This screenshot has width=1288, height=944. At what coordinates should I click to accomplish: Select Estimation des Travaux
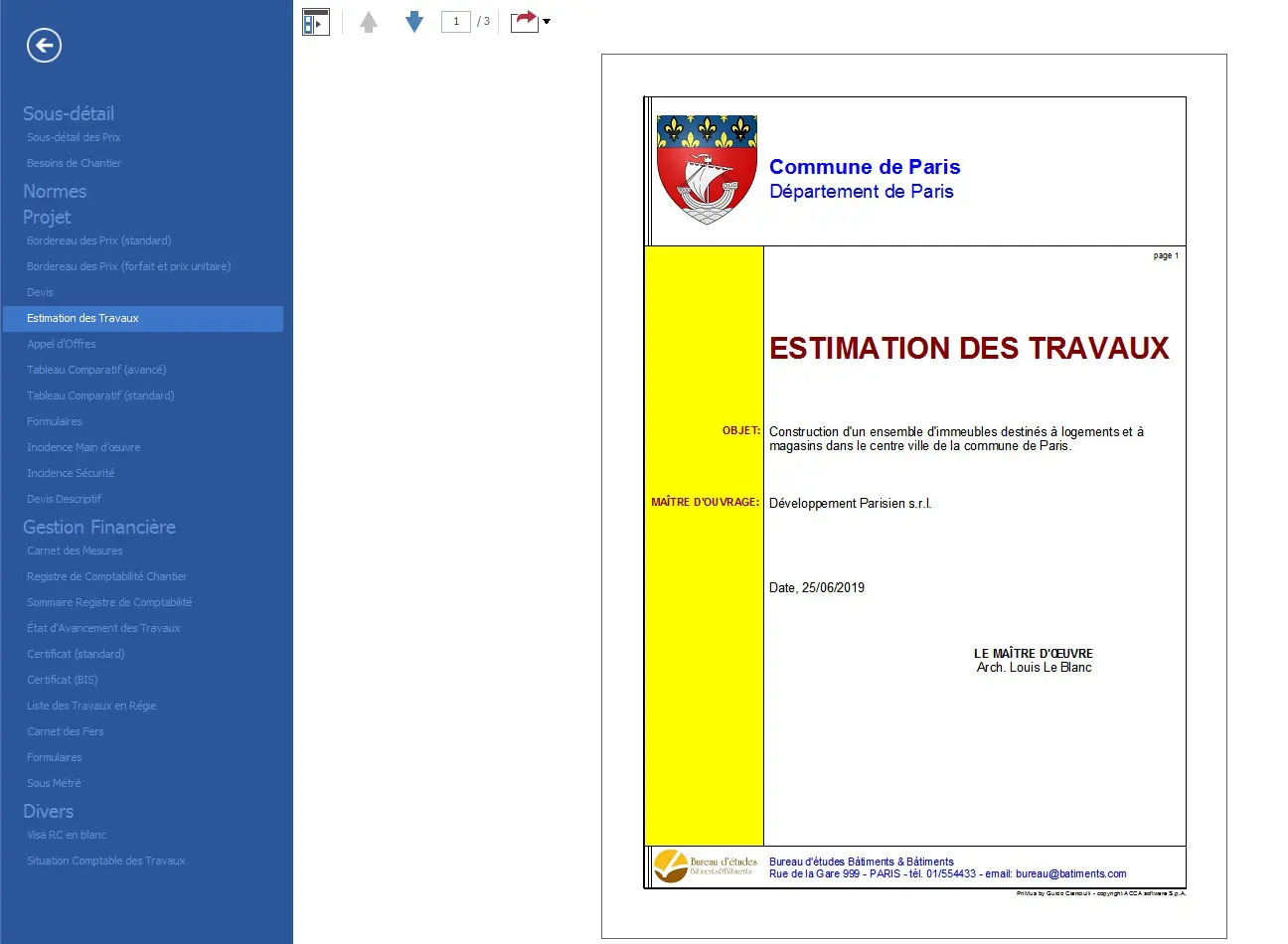click(81, 318)
